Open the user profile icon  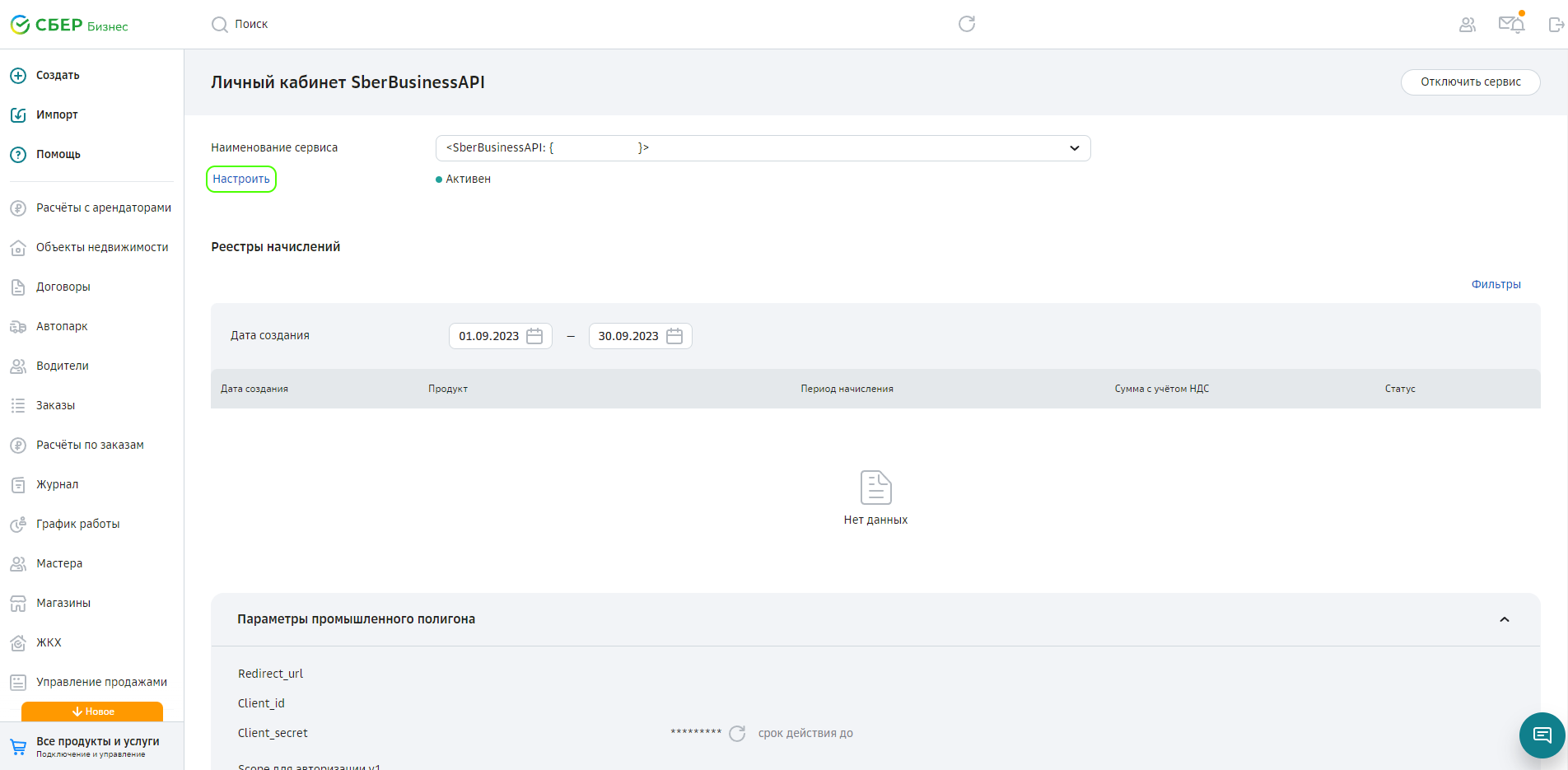pyautogui.click(x=1468, y=25)
